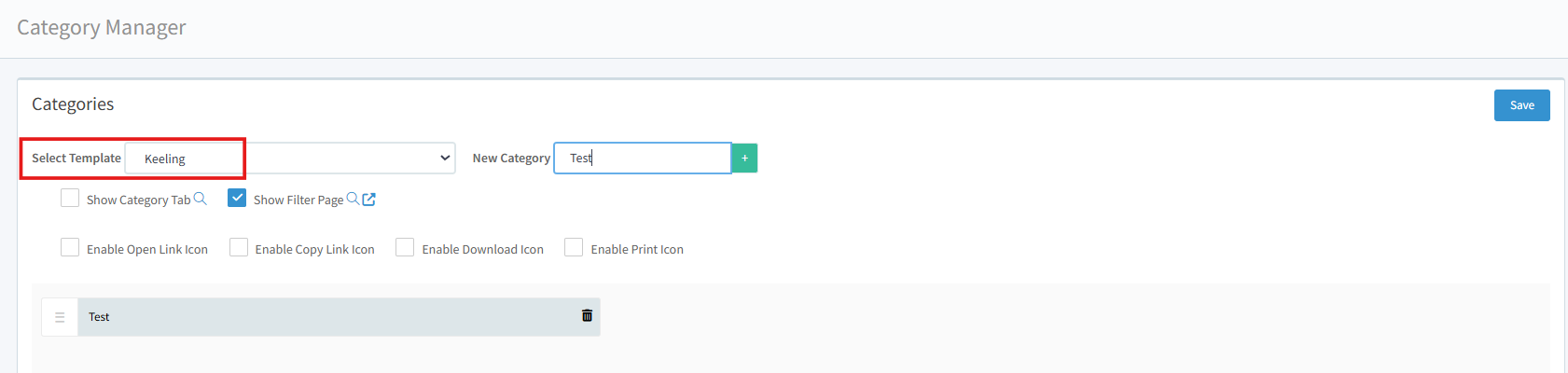Click the green plus add category button

744,159
